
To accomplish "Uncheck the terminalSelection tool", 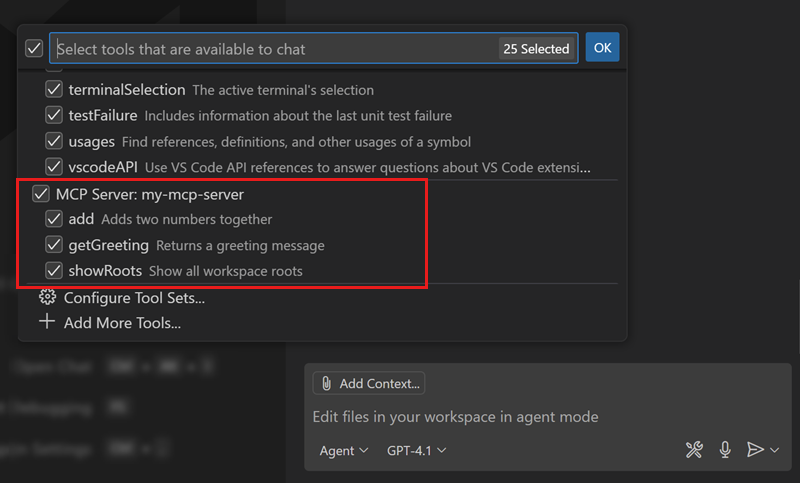I will (54, 90).
